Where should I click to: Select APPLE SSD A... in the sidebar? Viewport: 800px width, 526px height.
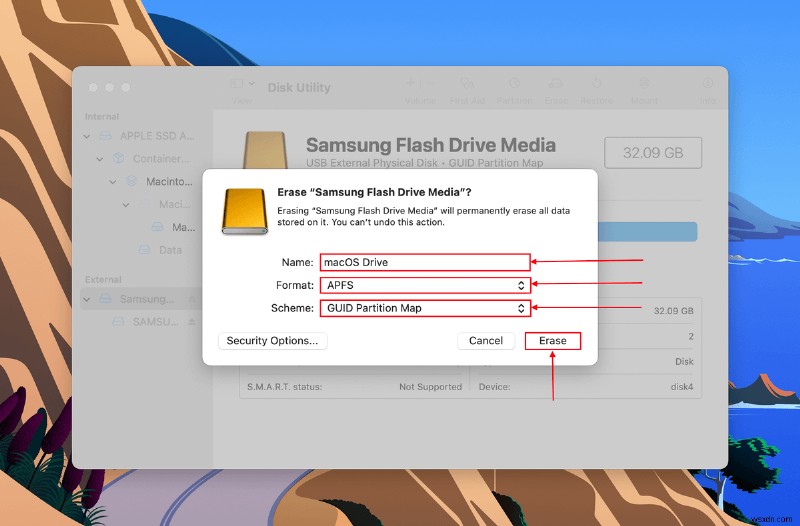coord(157,136)
